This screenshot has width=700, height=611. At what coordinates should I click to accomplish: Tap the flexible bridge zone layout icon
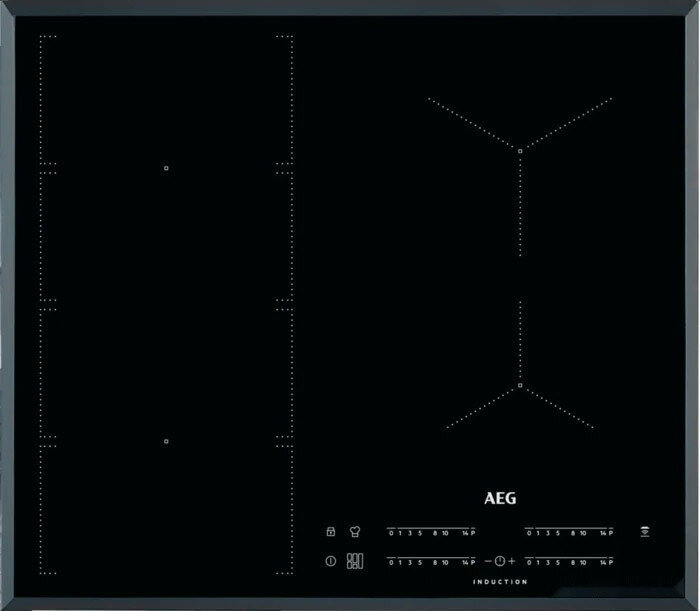tap(355, 561)
